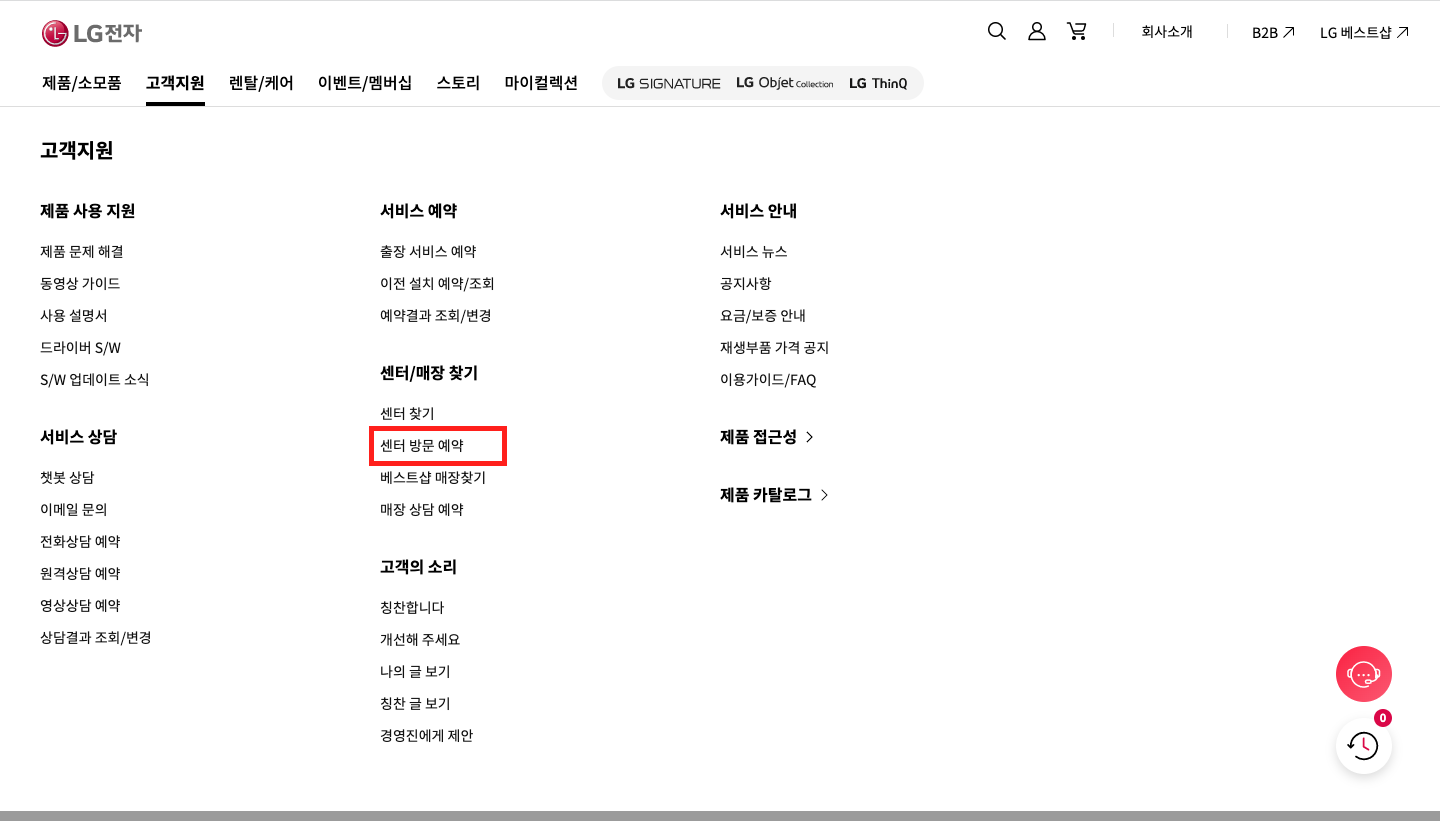Open LG 베스트샵 external link

point(1363,31)
